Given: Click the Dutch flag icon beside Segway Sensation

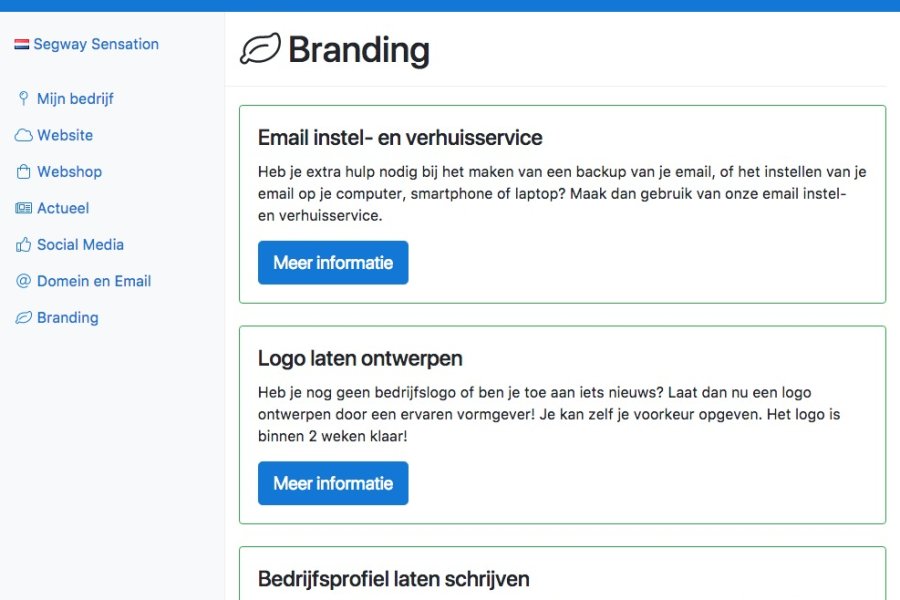Looking at the screenshot, I should tap(22, 44).
